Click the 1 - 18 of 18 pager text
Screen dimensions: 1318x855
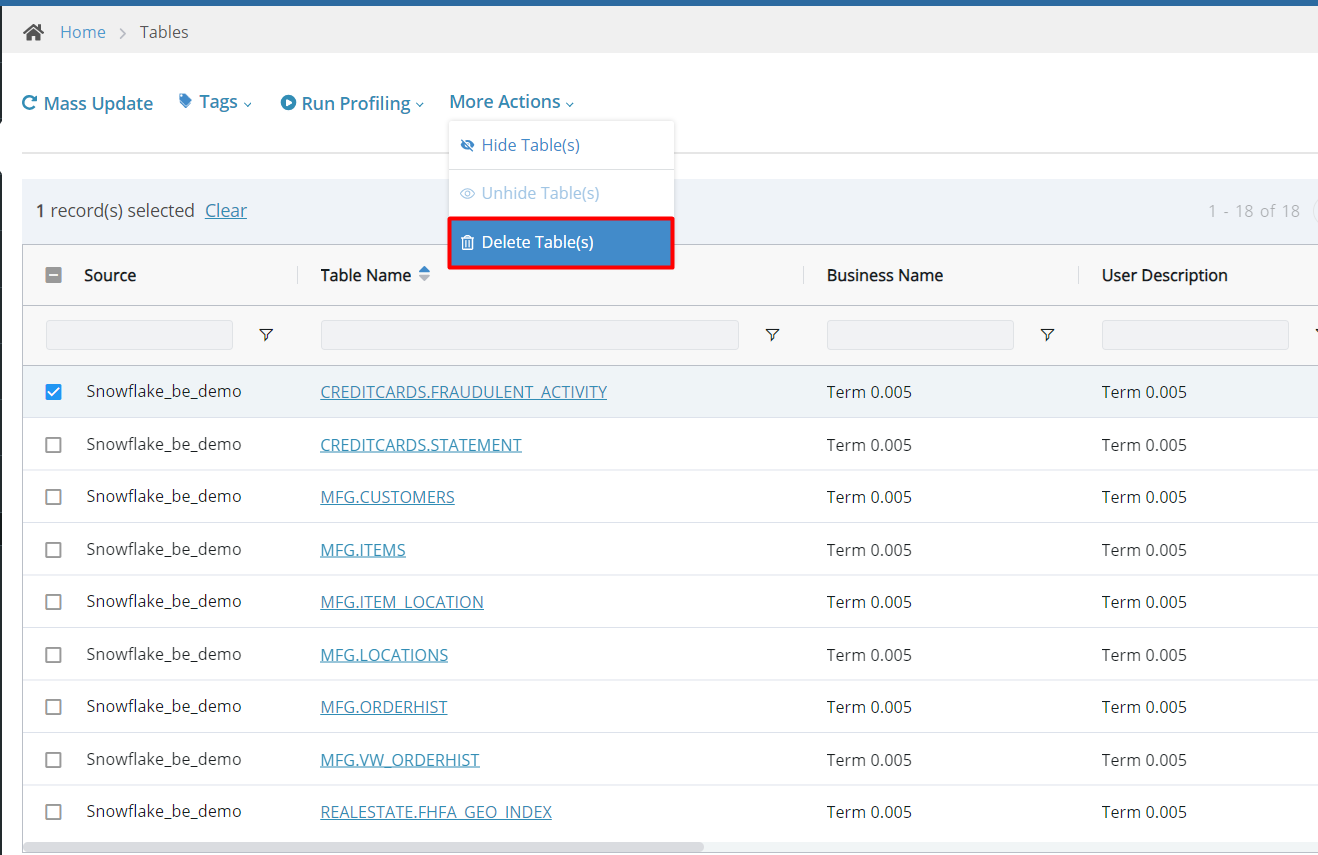tap(1254, 211)
